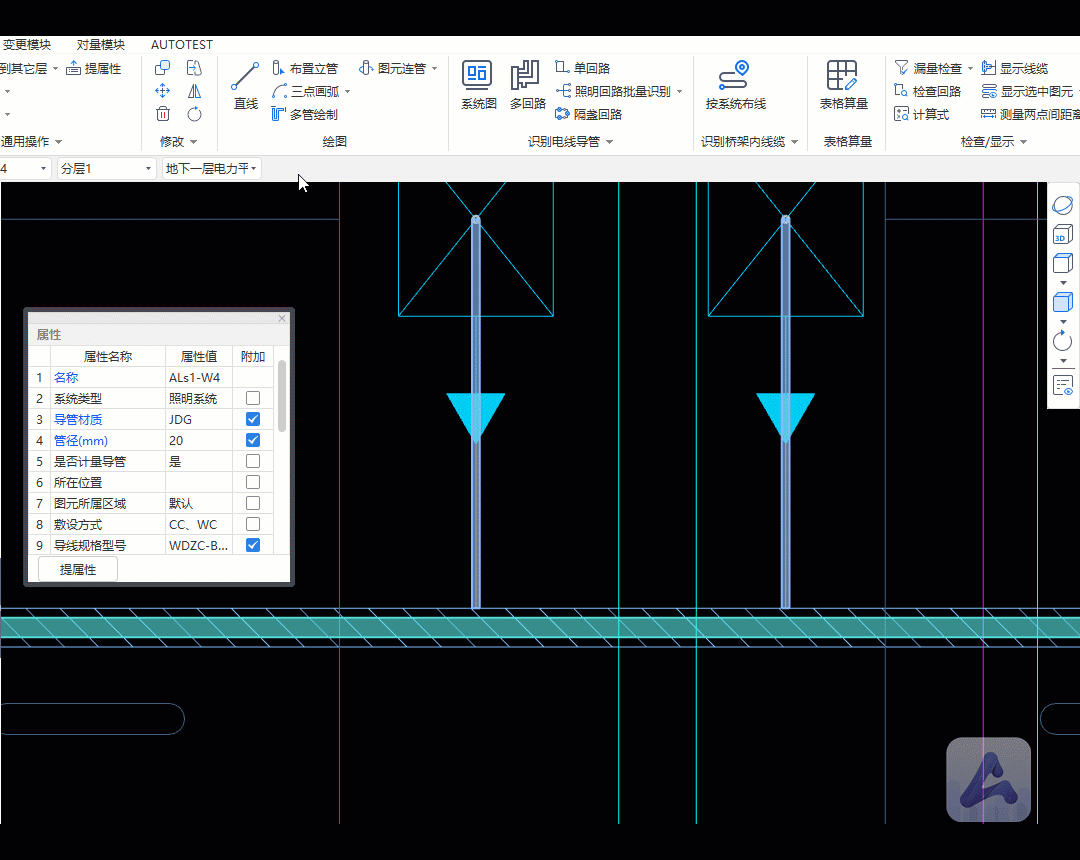Uncheck the 管径(mm) additional checkbox

(x=253, y=440)
